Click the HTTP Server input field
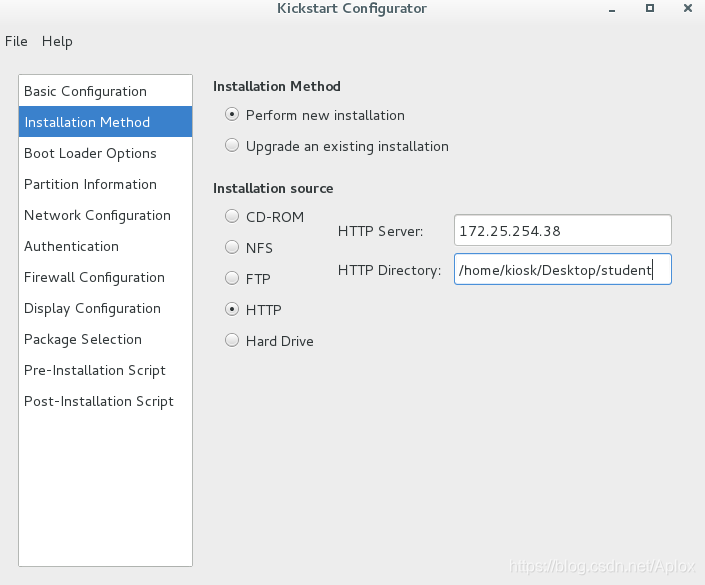This screenshot has height=585, width=705. [562, 231]
